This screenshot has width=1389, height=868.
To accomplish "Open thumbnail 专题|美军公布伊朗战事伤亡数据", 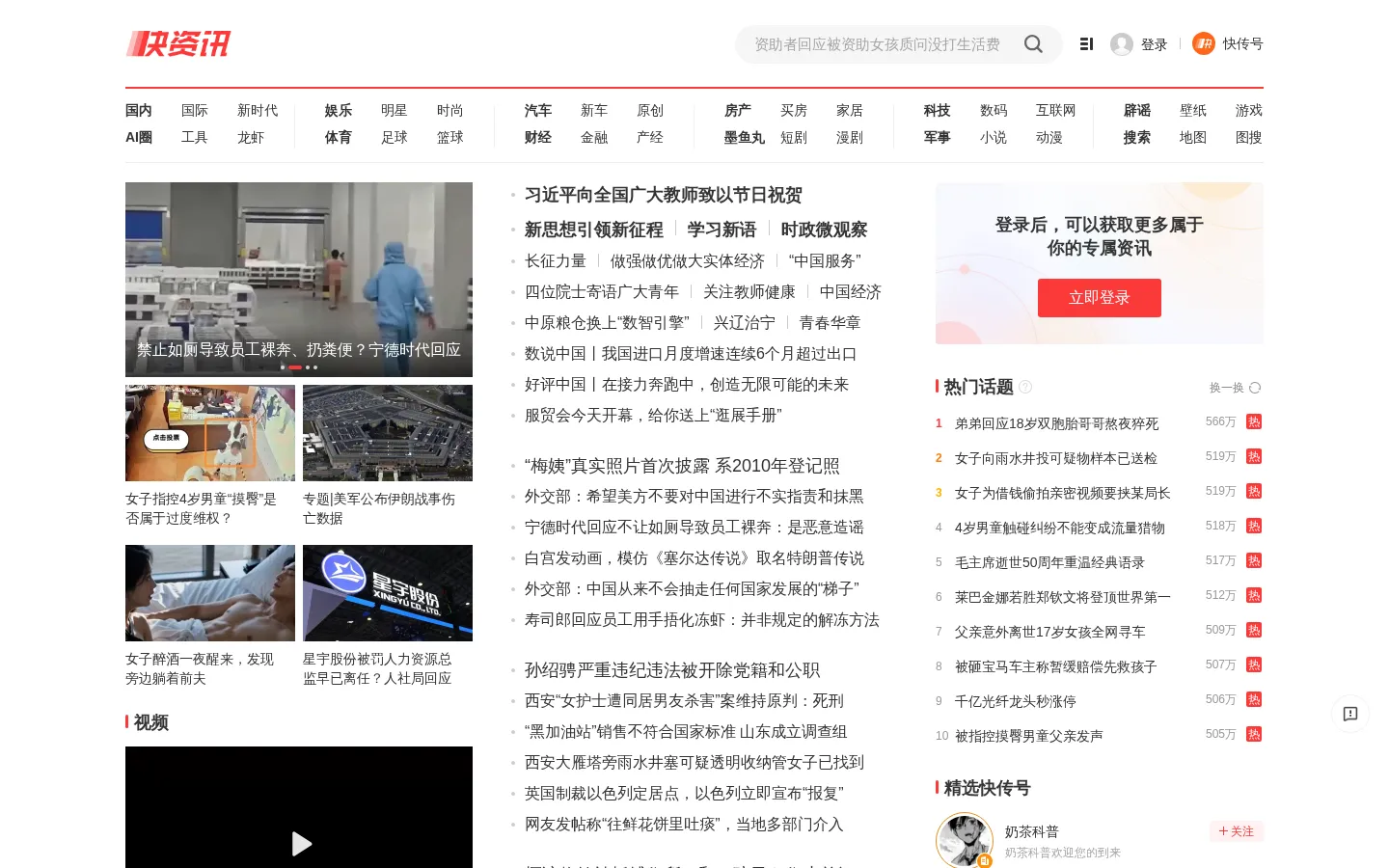I will pyautogui.click(x=388, y=433).
